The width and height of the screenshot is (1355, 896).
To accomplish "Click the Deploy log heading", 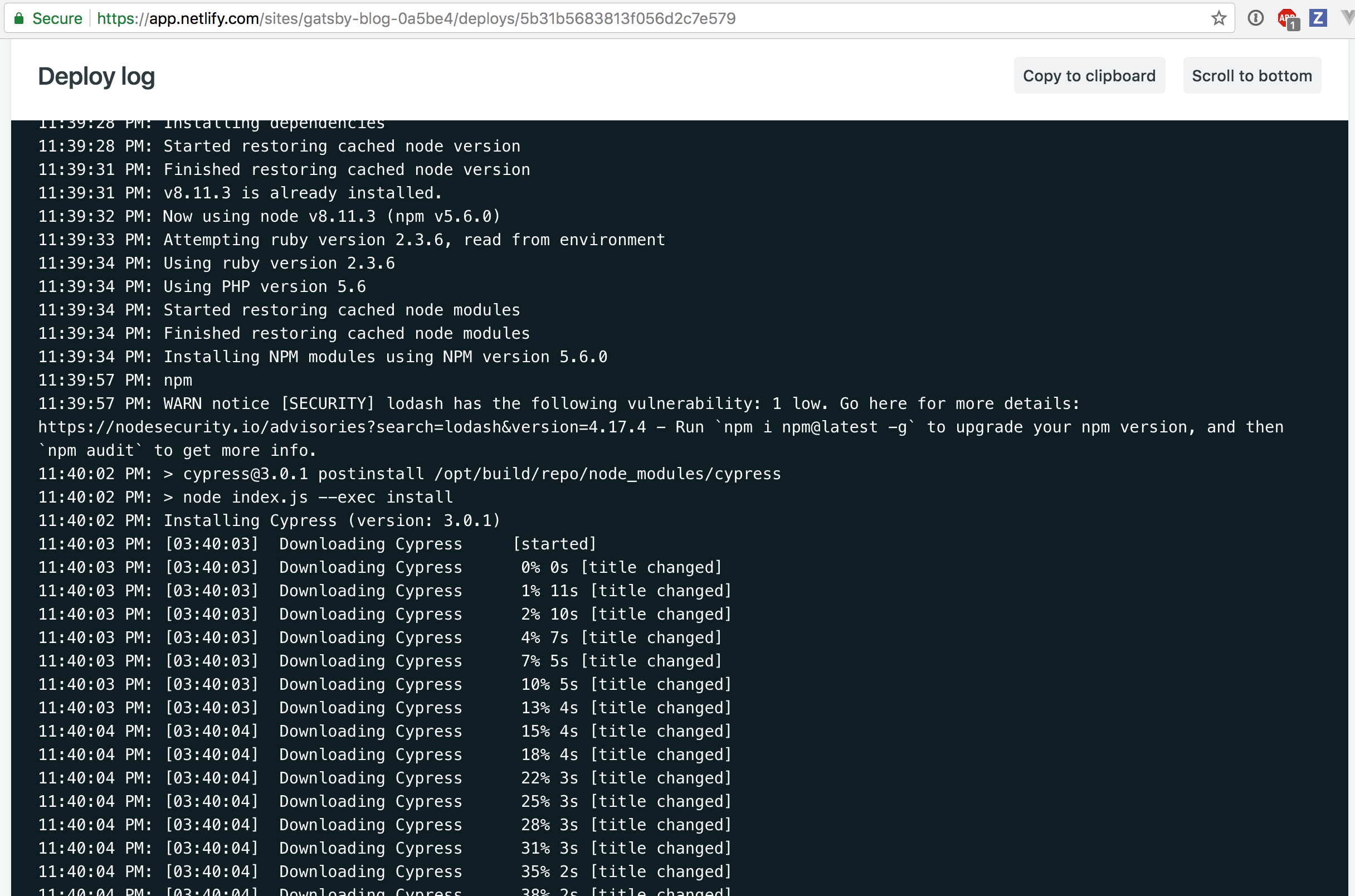I will point(96,76).
